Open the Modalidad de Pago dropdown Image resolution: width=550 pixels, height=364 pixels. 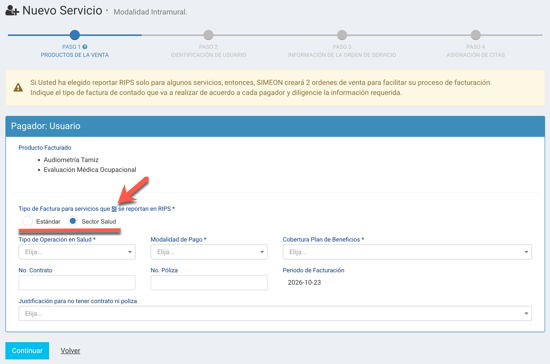(x=209, y=252)
